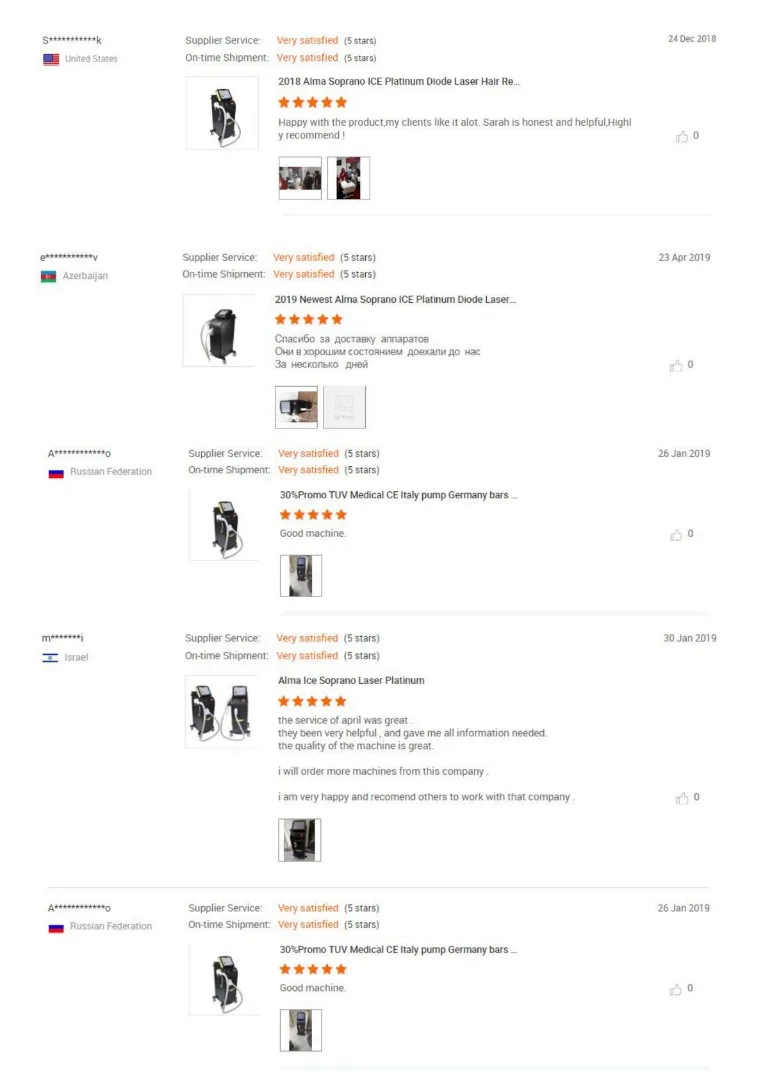Click product thumbnail in the United States review
The height and width of the screenshot is (1080, 763).
(x=222, y=113)
